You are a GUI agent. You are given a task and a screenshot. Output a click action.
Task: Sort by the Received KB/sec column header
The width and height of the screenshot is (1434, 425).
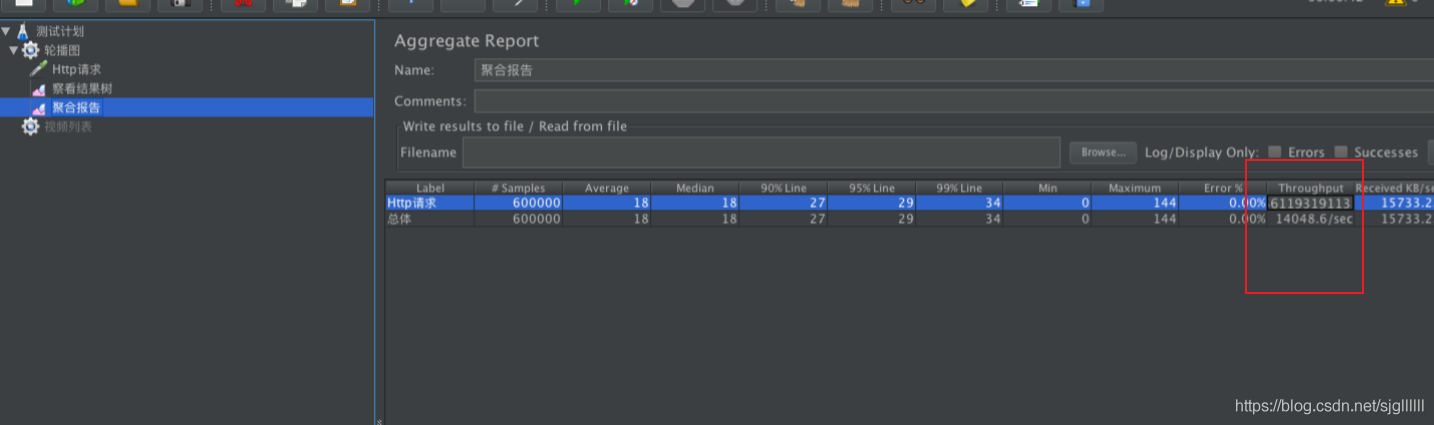click(x=1394, y=188)
